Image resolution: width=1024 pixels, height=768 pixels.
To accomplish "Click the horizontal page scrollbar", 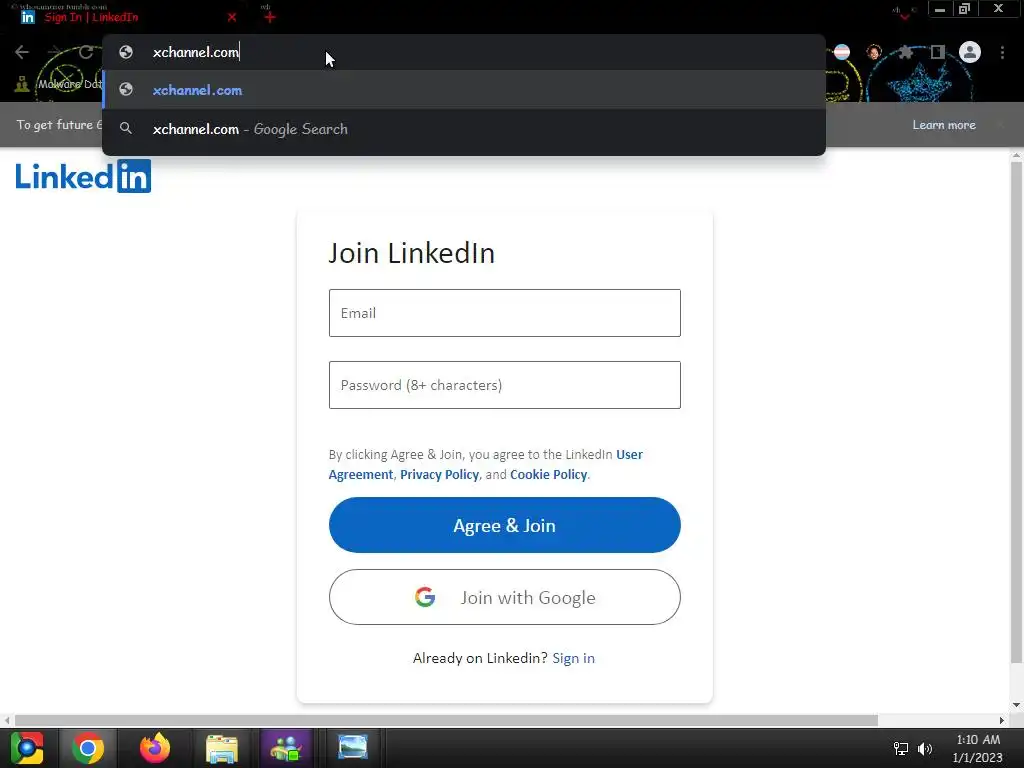I will tap(446, 720).
